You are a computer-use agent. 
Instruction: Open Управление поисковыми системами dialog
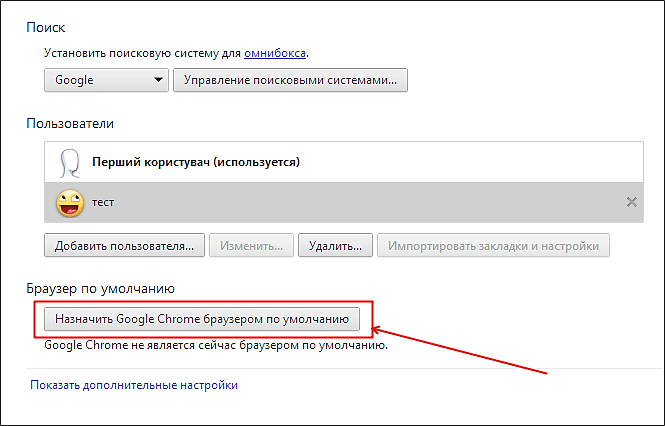[291, 80]
